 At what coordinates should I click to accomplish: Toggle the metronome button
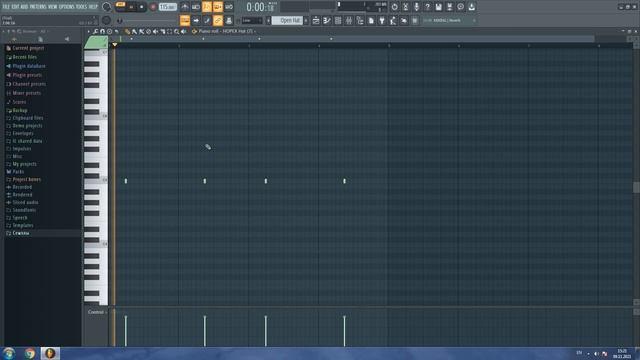tap(185, 7)
